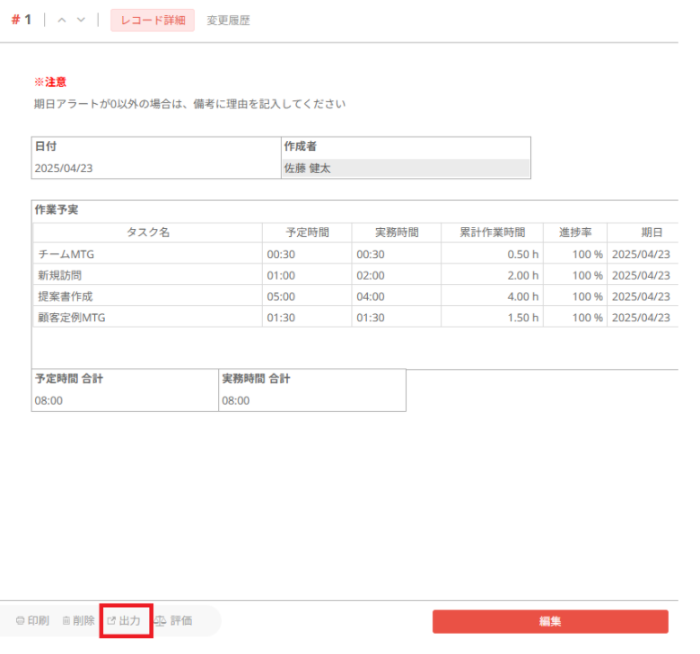
Task: Click the 提案書作成 task name cell
Action: tap(147, 296)
